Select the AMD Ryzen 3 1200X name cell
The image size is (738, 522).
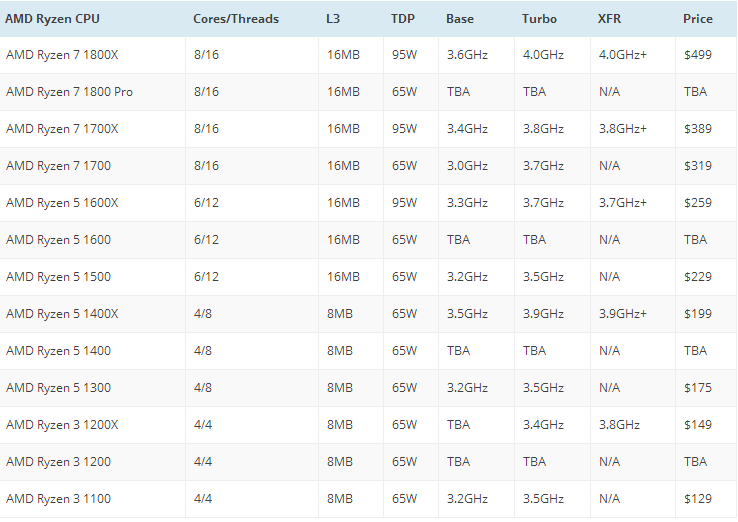coord(62,425)
